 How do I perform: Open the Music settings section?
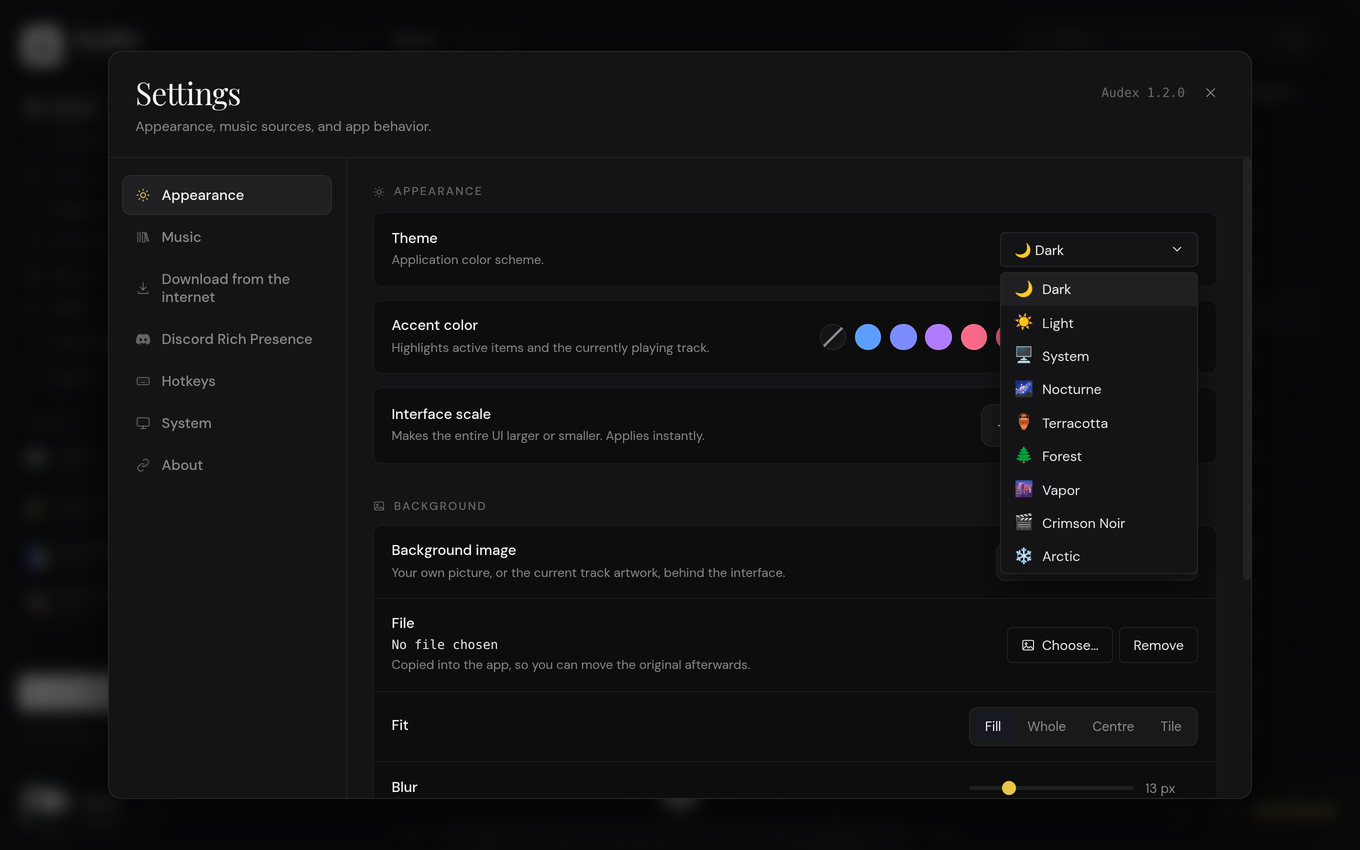tap(227, 237)
